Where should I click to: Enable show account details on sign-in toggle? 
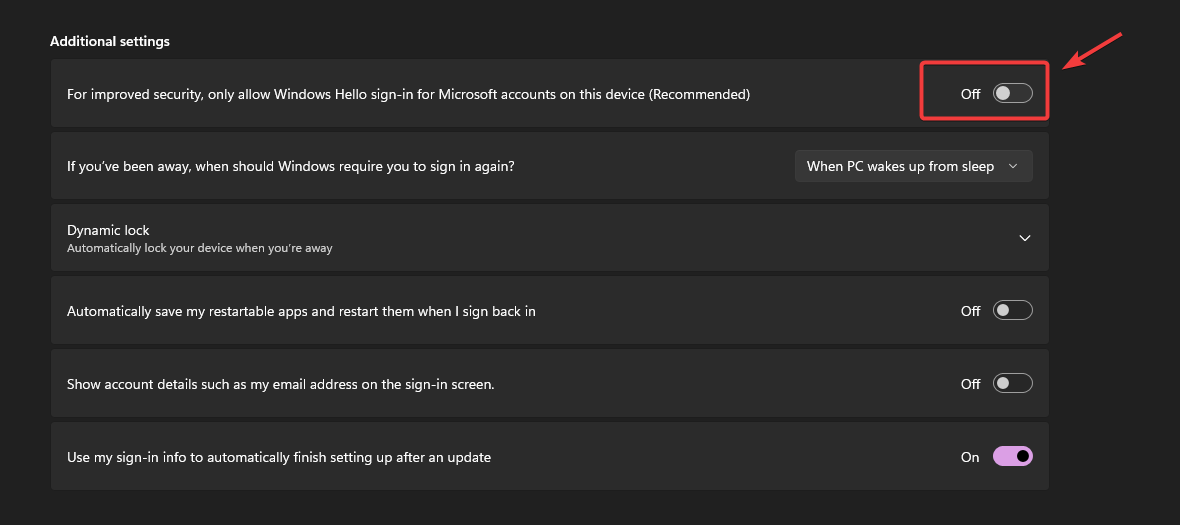coord(1012,383)
